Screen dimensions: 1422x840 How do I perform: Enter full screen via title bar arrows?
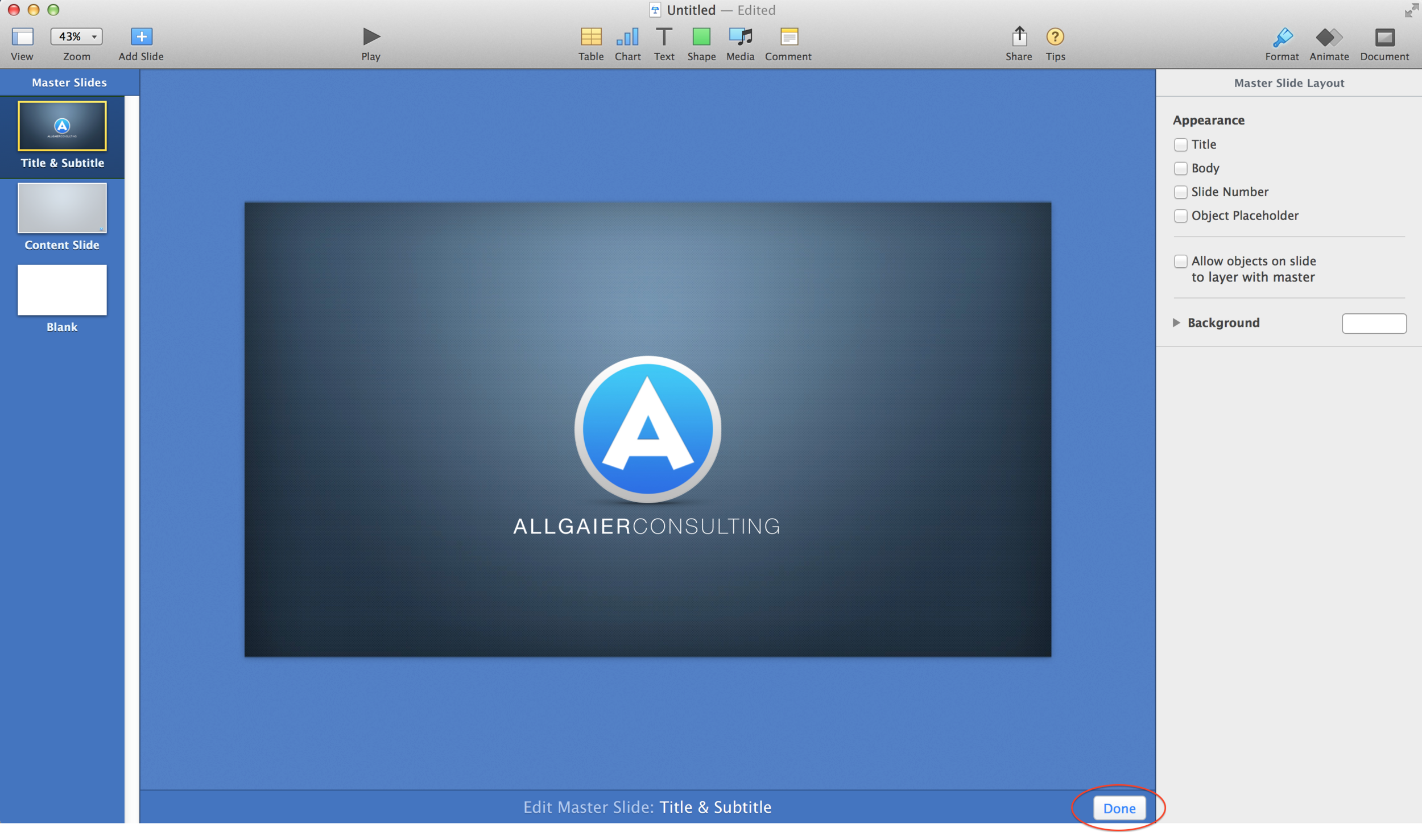tap(1411, 10)
